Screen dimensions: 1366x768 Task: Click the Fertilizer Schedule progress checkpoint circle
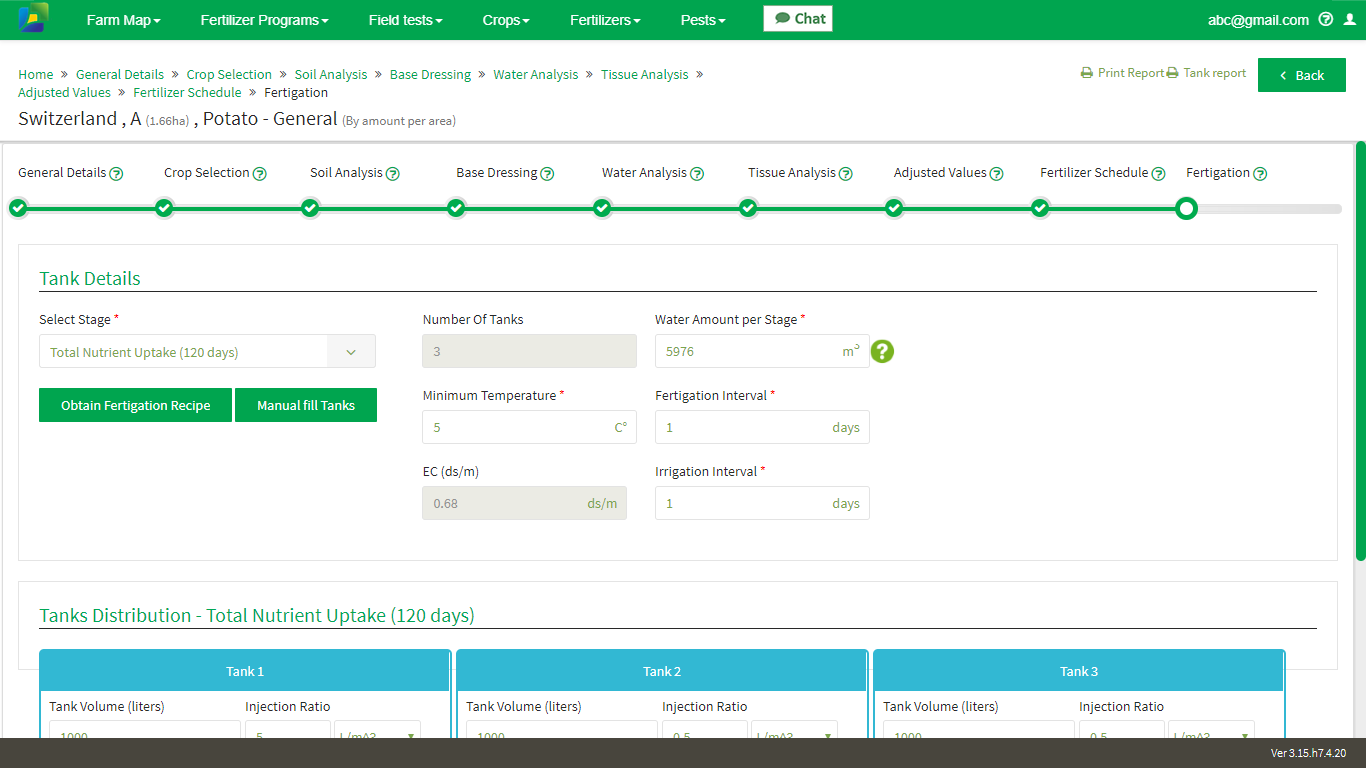point(1040,208)
